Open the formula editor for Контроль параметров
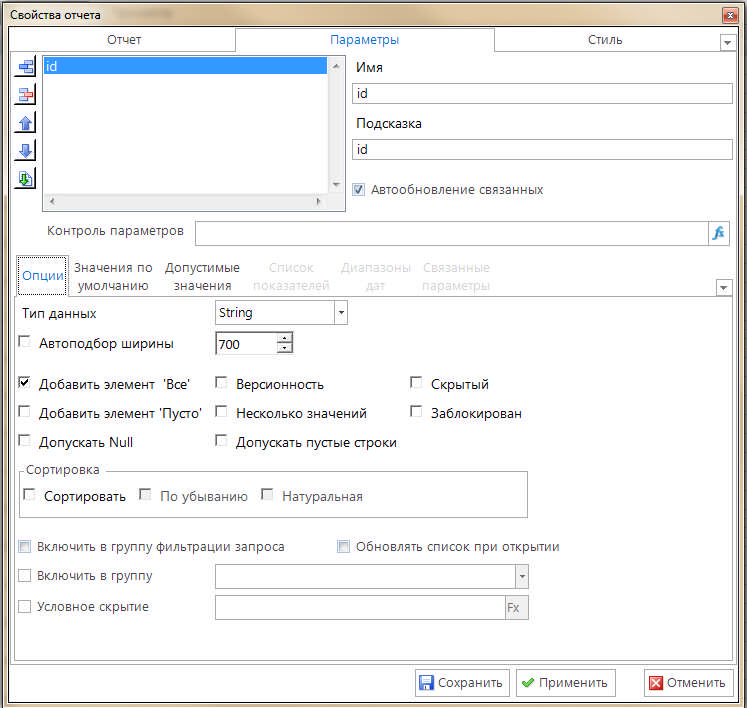The width and height of the screenshot is (747, 708). (719, 233)
